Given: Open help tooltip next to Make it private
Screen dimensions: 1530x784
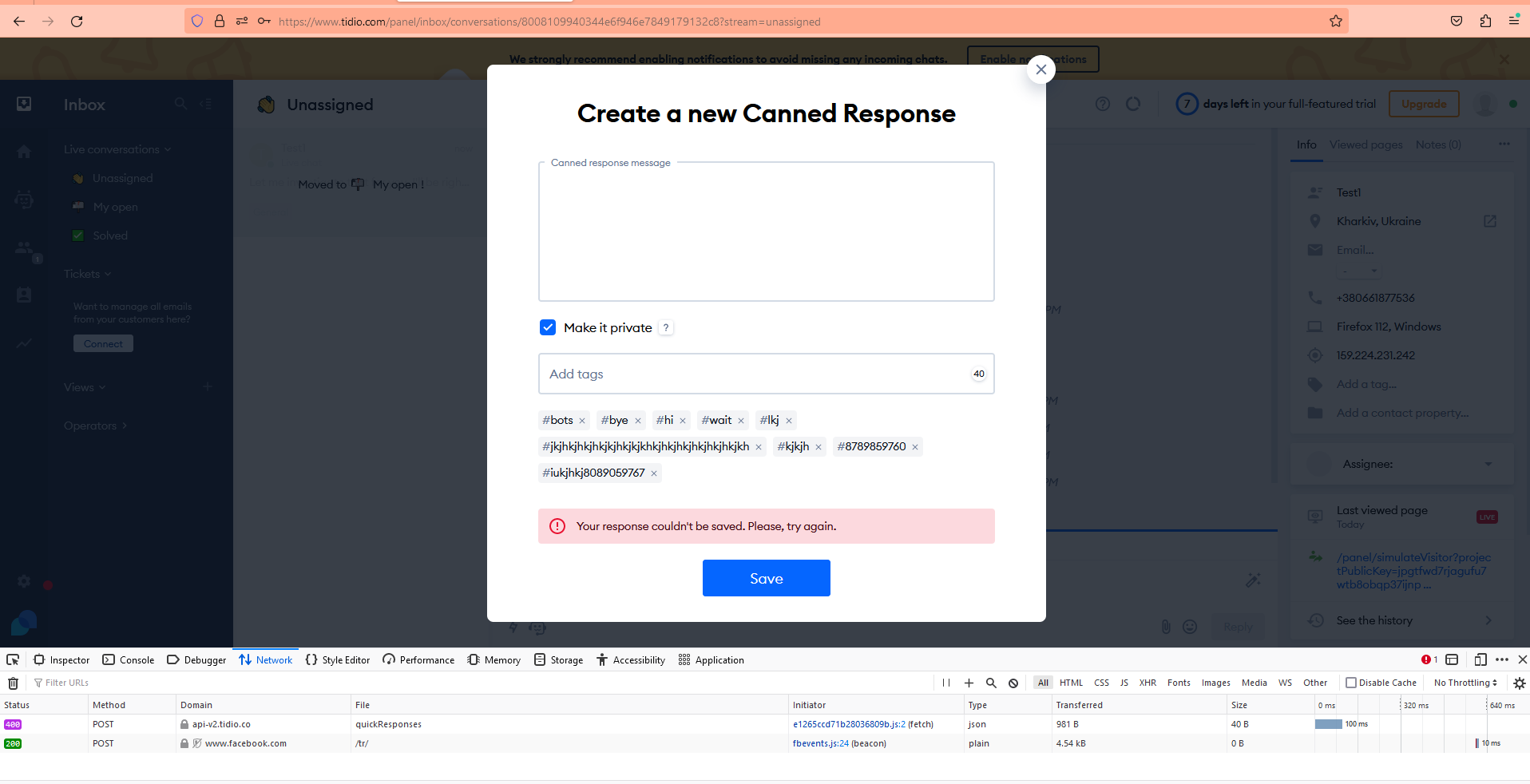Looking at the screenshot, I should coord(666,327).
